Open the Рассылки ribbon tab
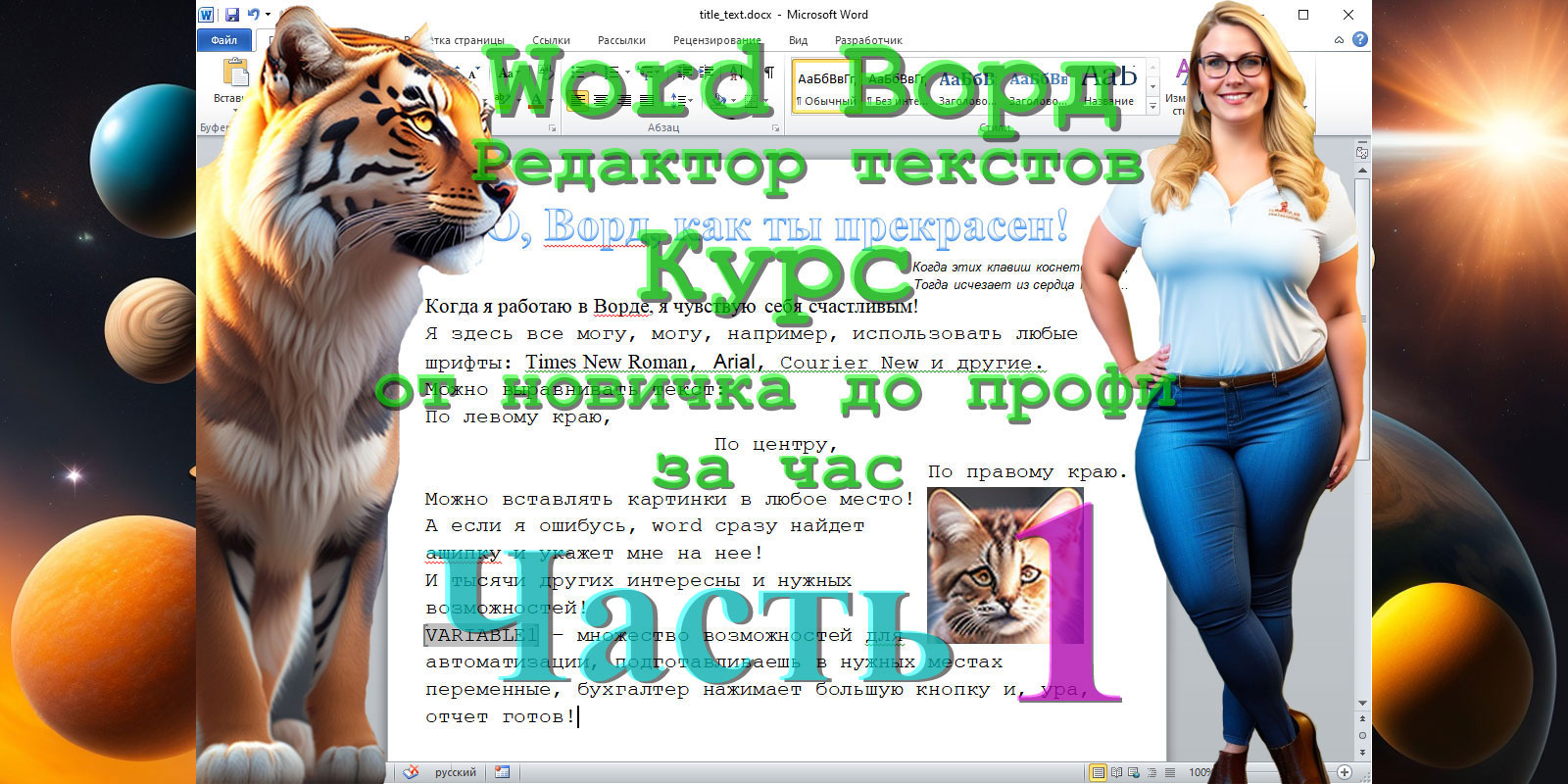 [621, 40]
